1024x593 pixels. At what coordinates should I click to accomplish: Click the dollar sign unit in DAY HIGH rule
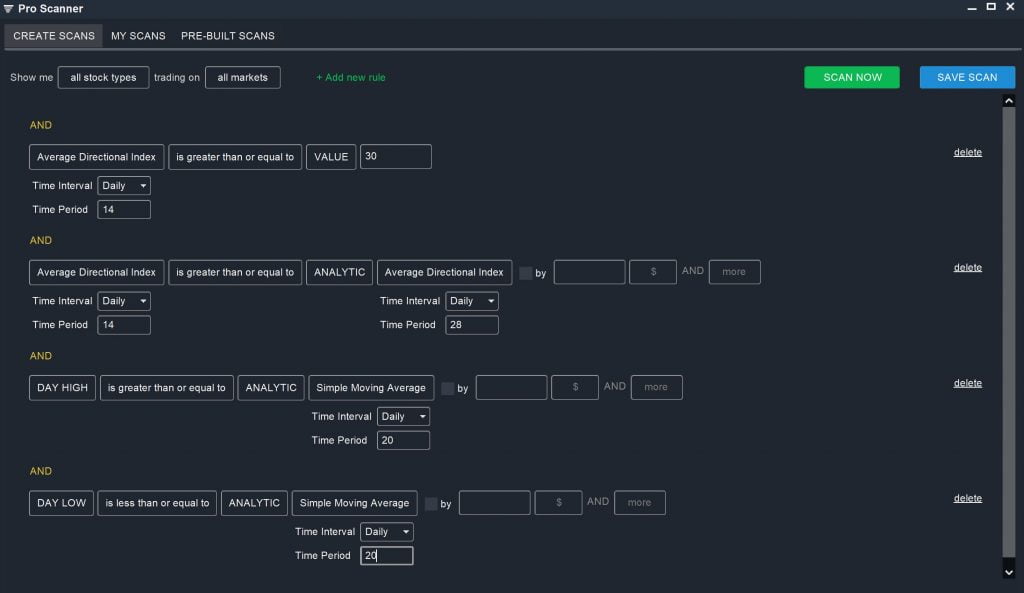(x=575, y=387)
